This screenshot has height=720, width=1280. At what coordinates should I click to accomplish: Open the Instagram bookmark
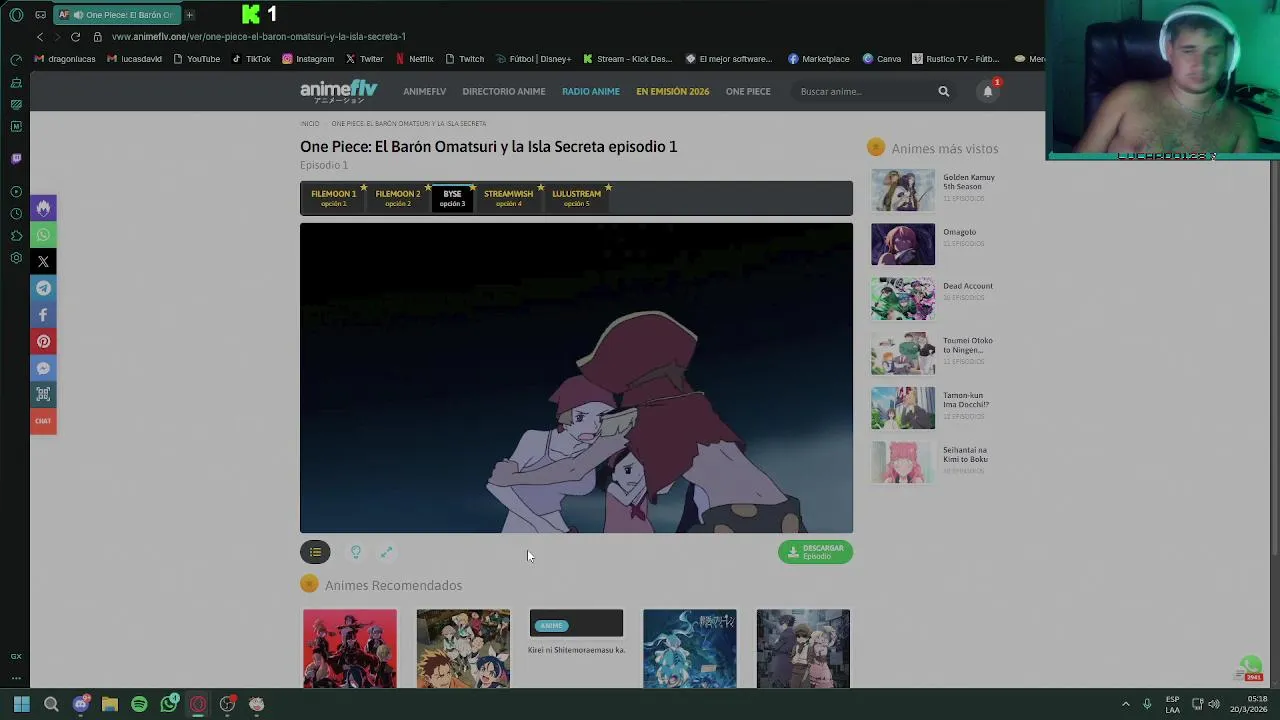pos(308,59)
